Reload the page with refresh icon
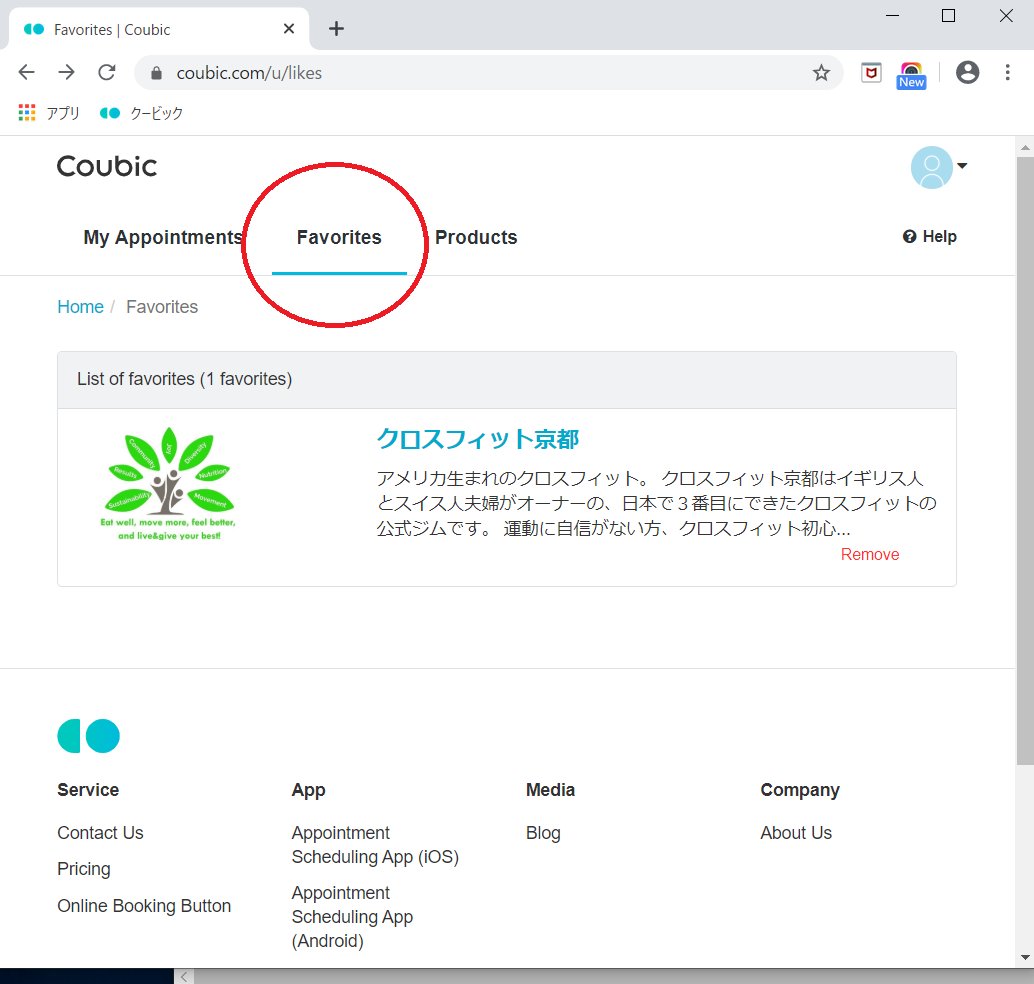The height and width of the screenshot is (984, 1034). 107,72
